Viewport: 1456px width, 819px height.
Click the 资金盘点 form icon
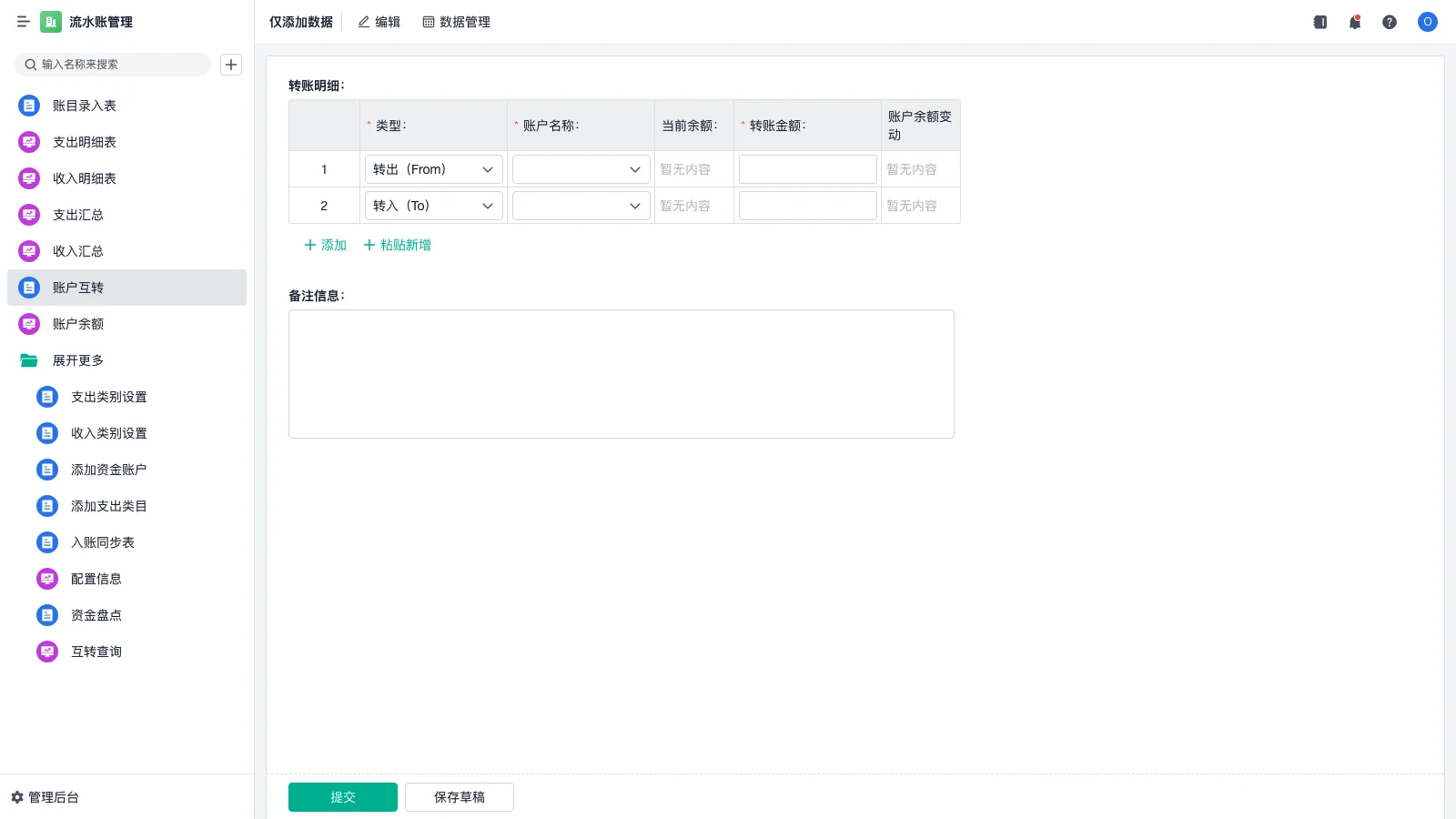(47, 615)
